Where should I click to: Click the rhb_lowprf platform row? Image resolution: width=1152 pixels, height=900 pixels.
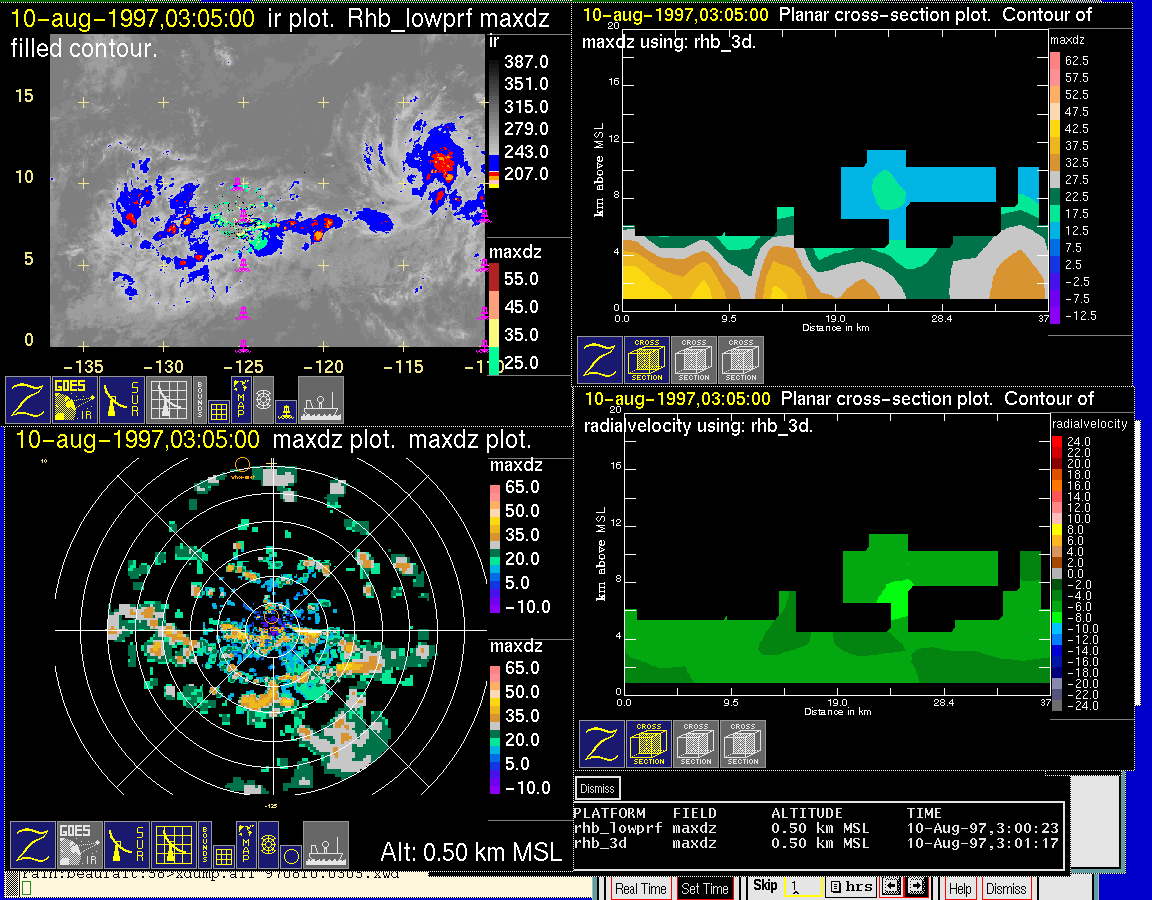point(816,828)
